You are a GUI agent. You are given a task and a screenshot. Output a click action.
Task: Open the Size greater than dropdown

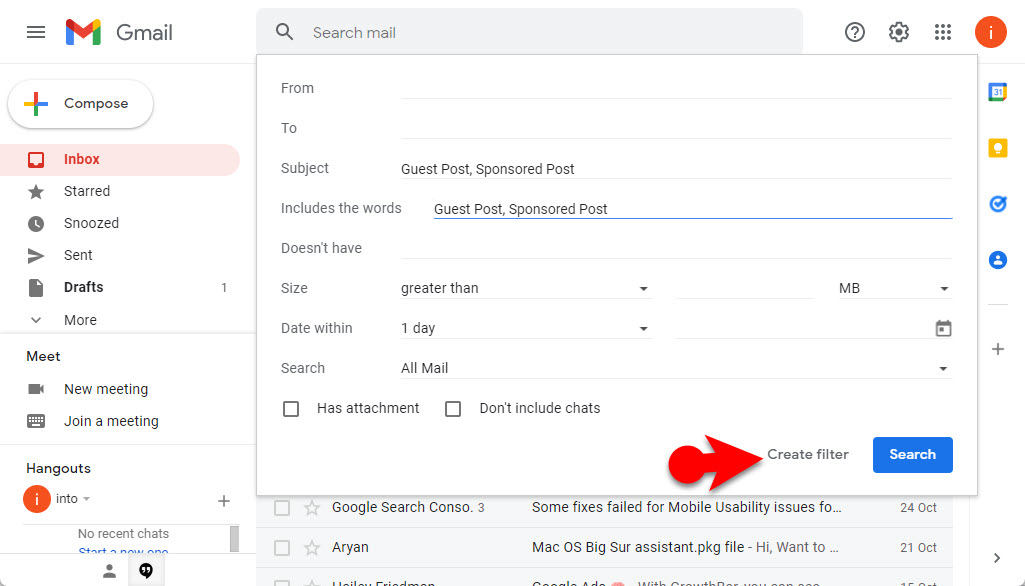pyautogui.click(x=526, y=288)
